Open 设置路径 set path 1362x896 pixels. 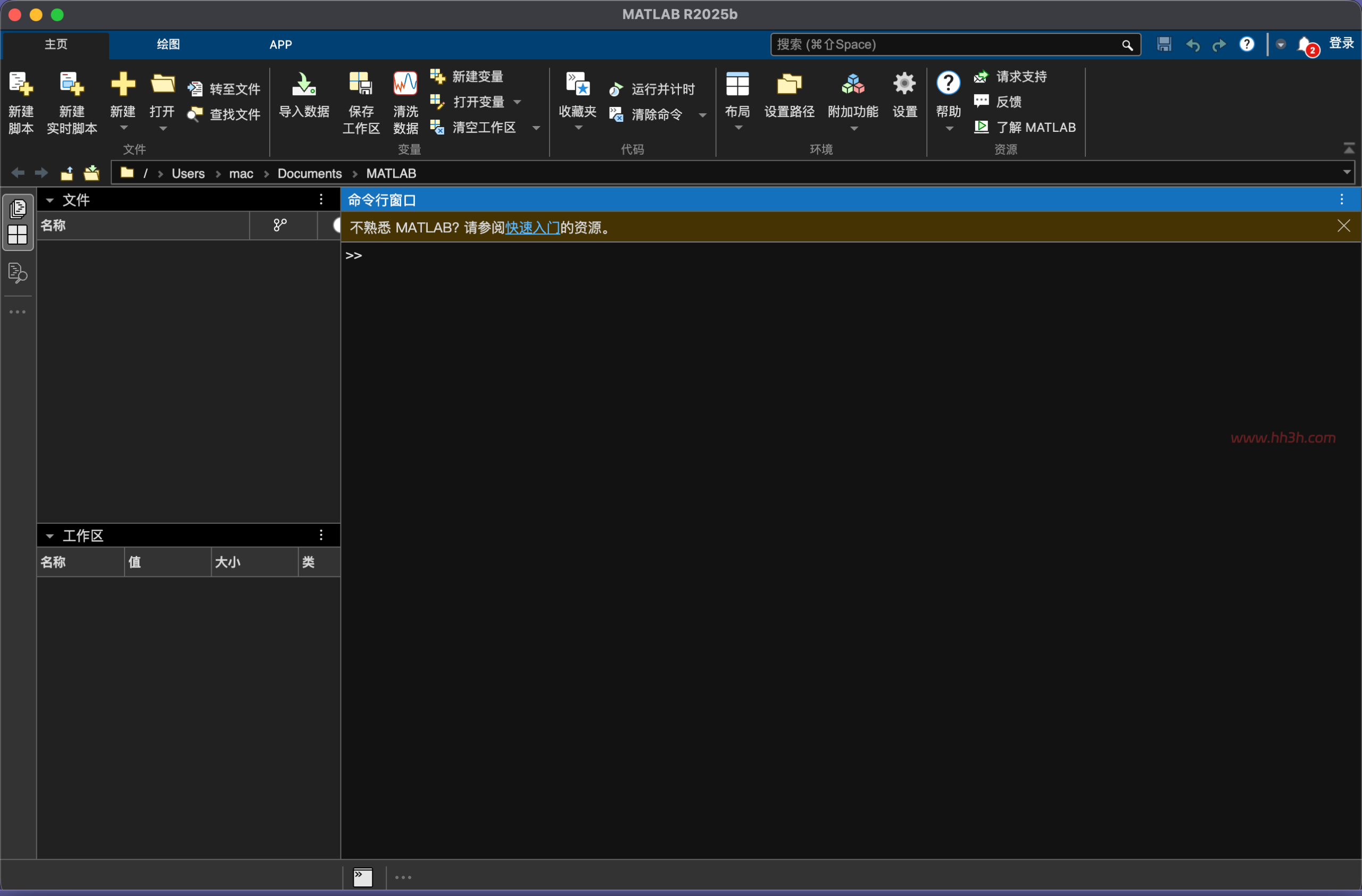point(789,95)
